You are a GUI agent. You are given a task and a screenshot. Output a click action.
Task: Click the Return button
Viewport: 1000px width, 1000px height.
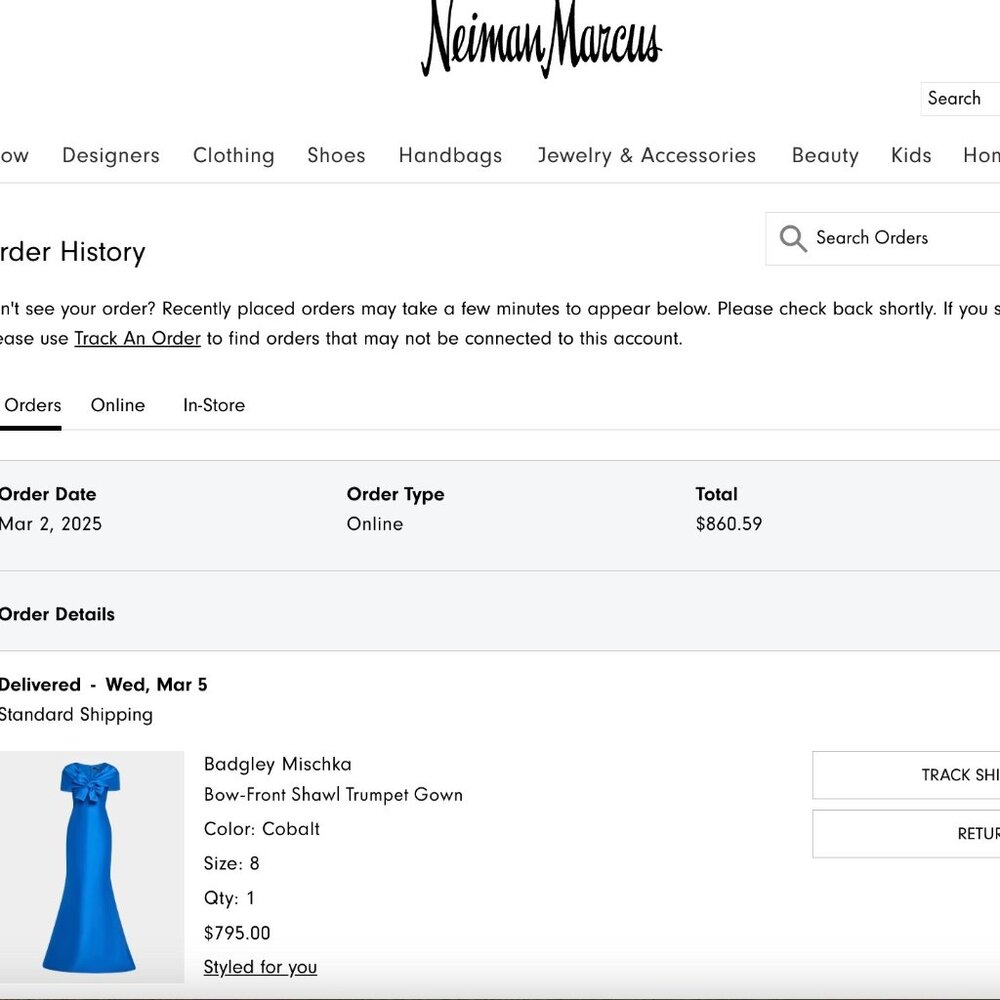906,834
